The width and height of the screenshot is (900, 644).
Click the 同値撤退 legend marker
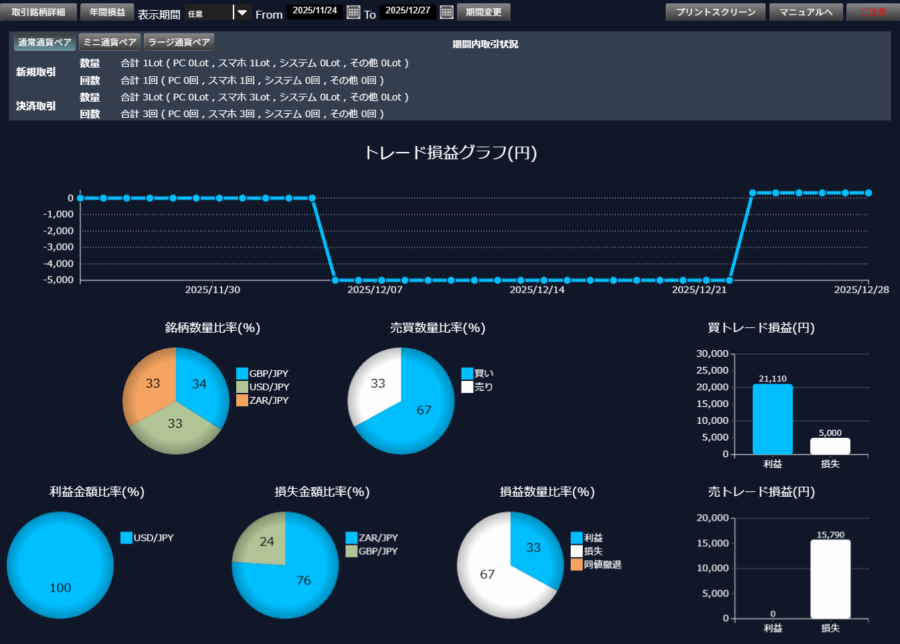pos(576,565)
